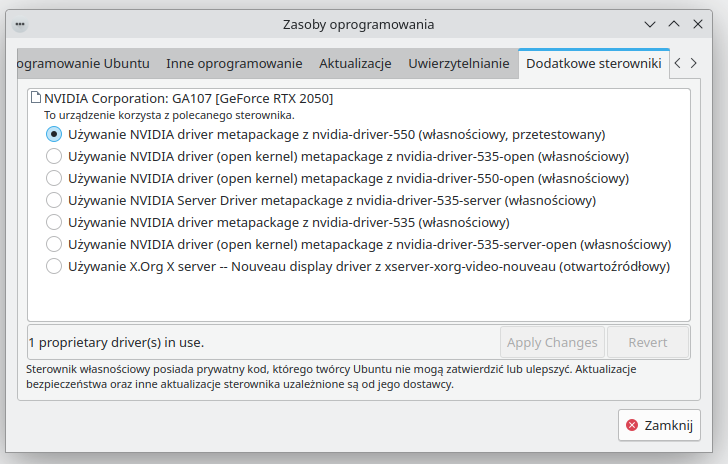Choose the nvidia-driver-550-open option

tap(338, 178)
